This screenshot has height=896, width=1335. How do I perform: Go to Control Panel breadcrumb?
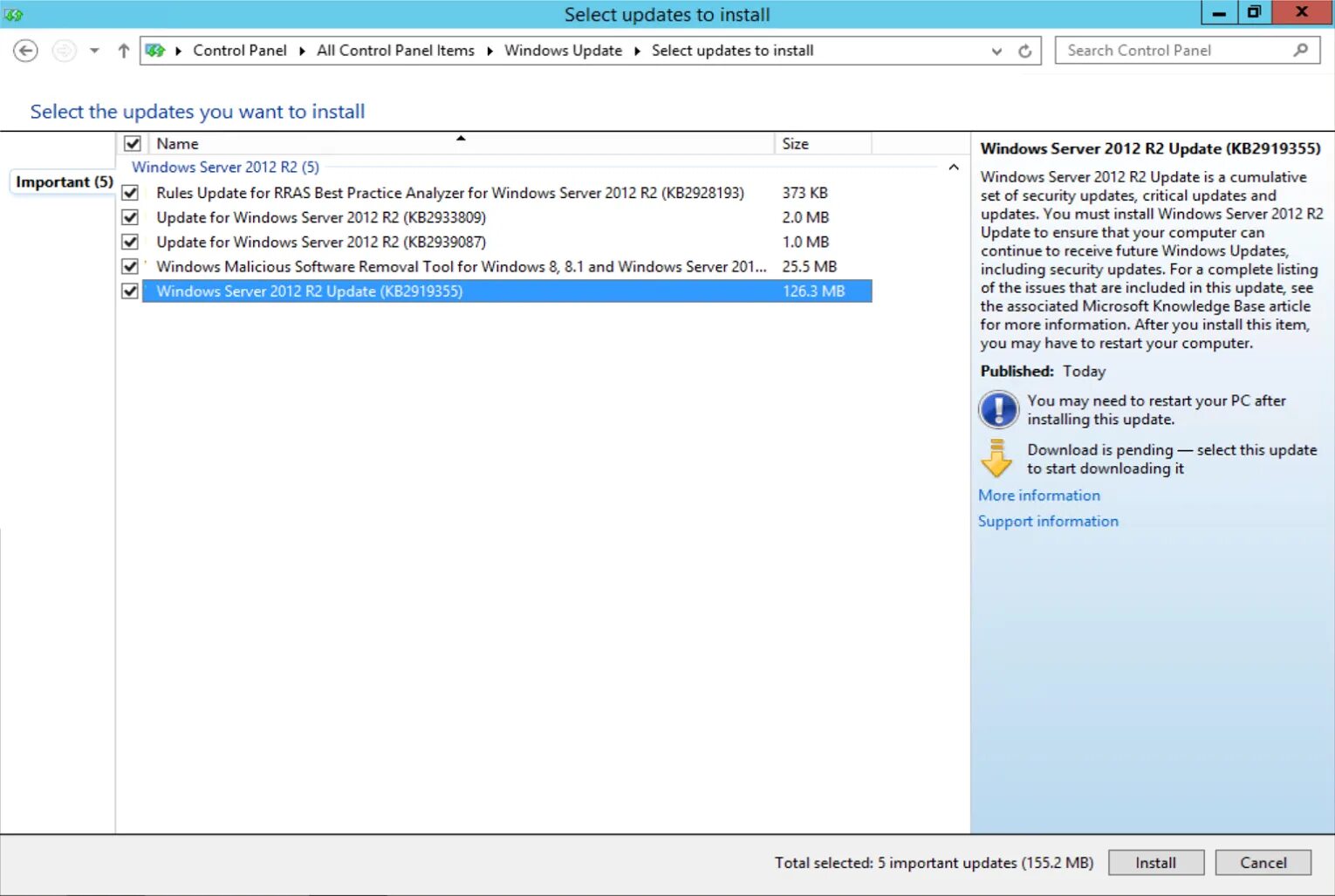click(x=240, y=51)
